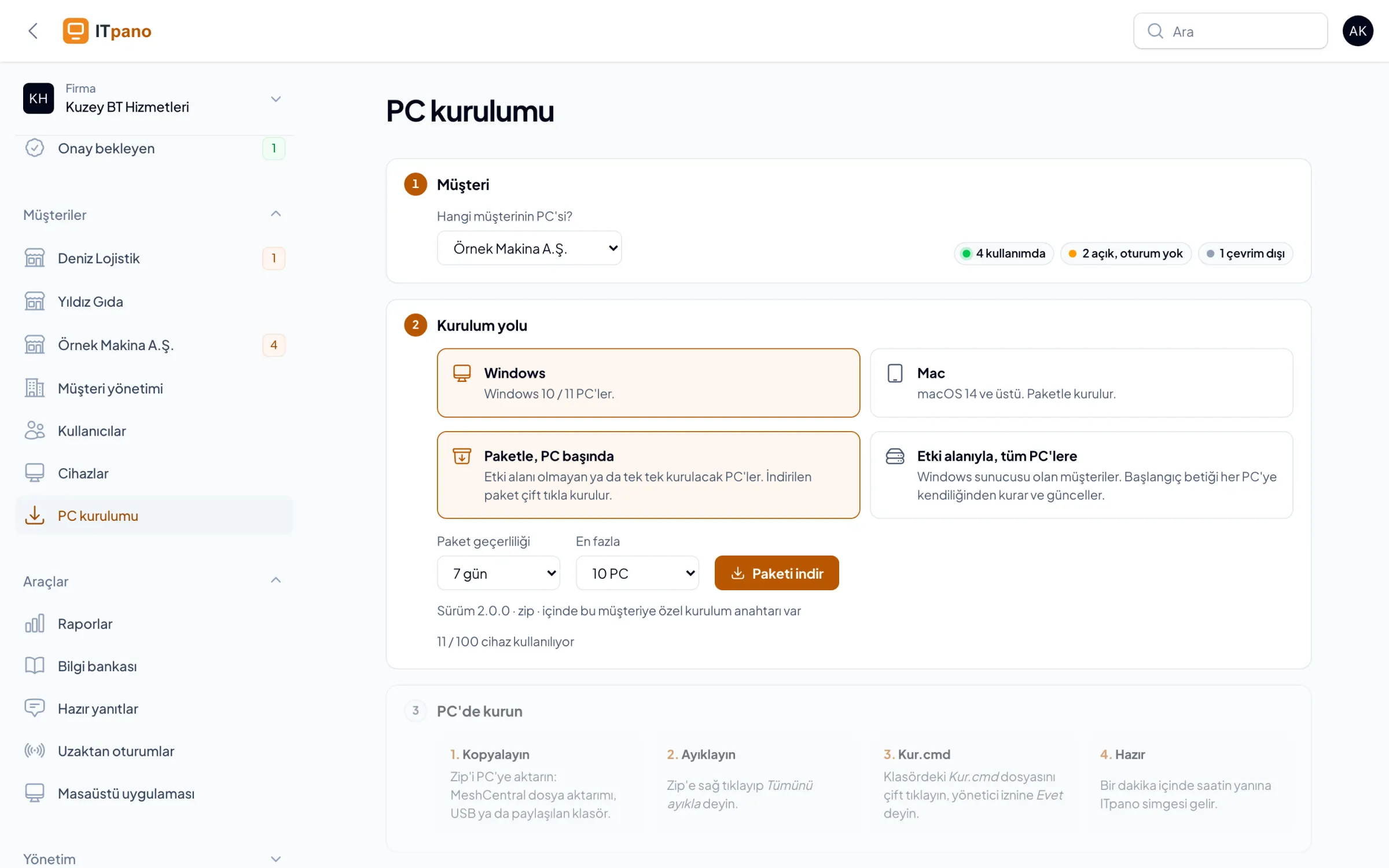
Task: Select the Mac install option
Action: click(x=1081, y=382)
